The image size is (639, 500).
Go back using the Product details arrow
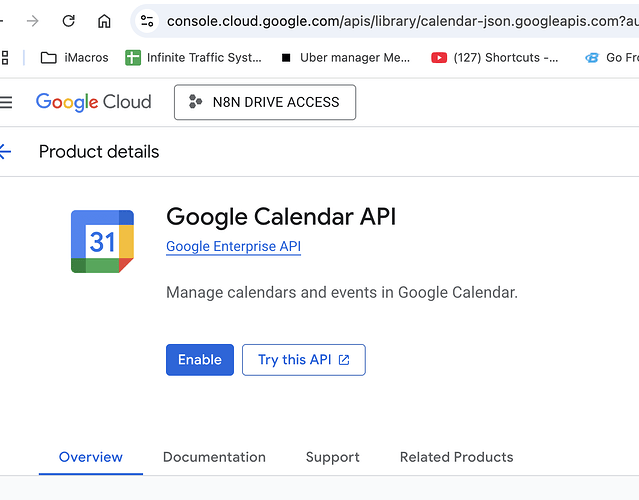[x=5, y=152]
